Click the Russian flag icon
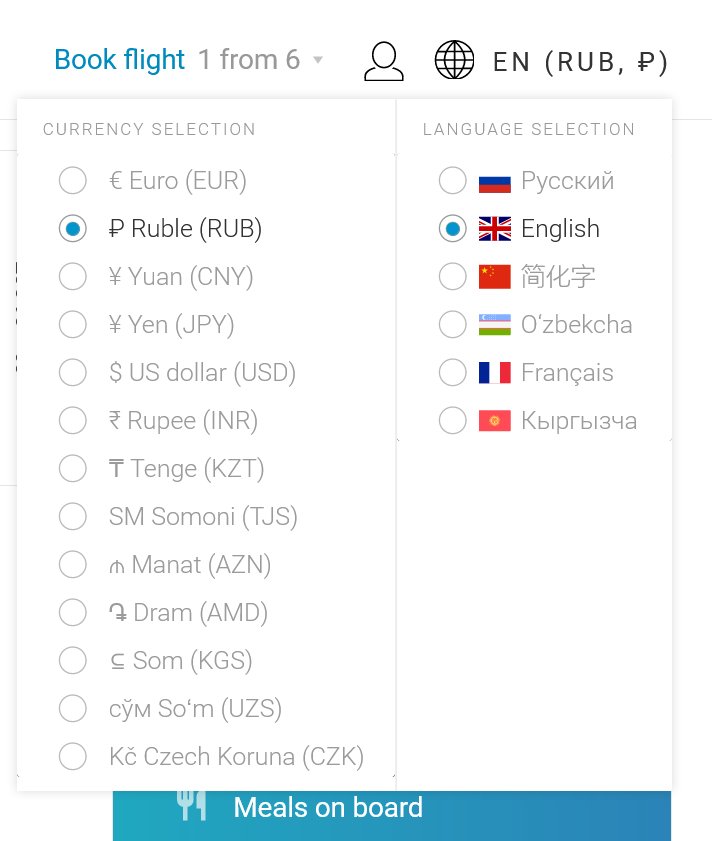The height and width of the screenshot is (841, 712). point(493,180)
